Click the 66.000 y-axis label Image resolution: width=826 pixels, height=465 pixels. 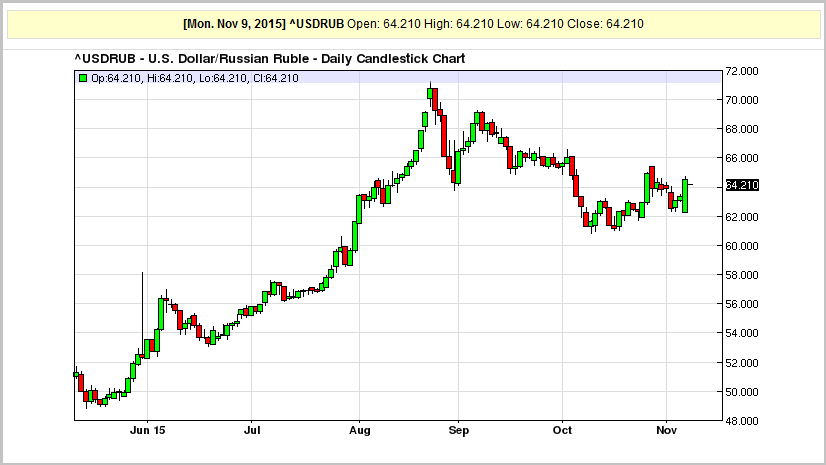click(742, 158)
